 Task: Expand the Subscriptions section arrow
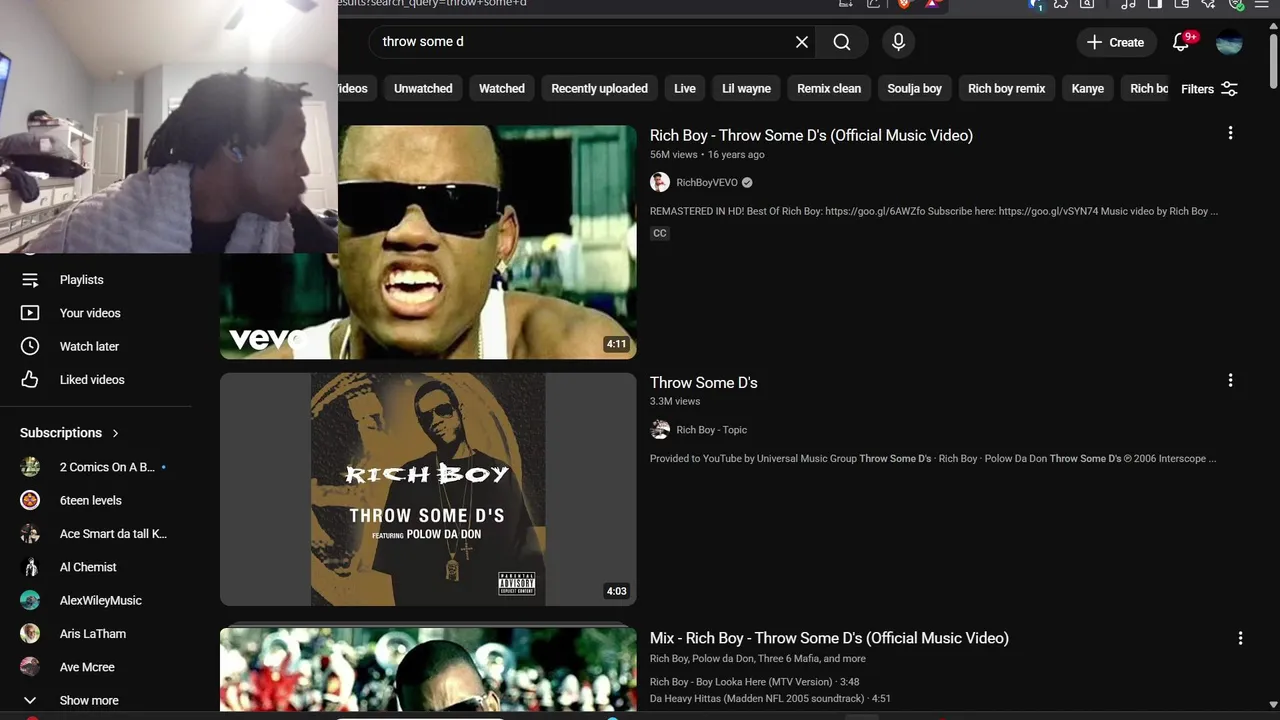point(115,433)
